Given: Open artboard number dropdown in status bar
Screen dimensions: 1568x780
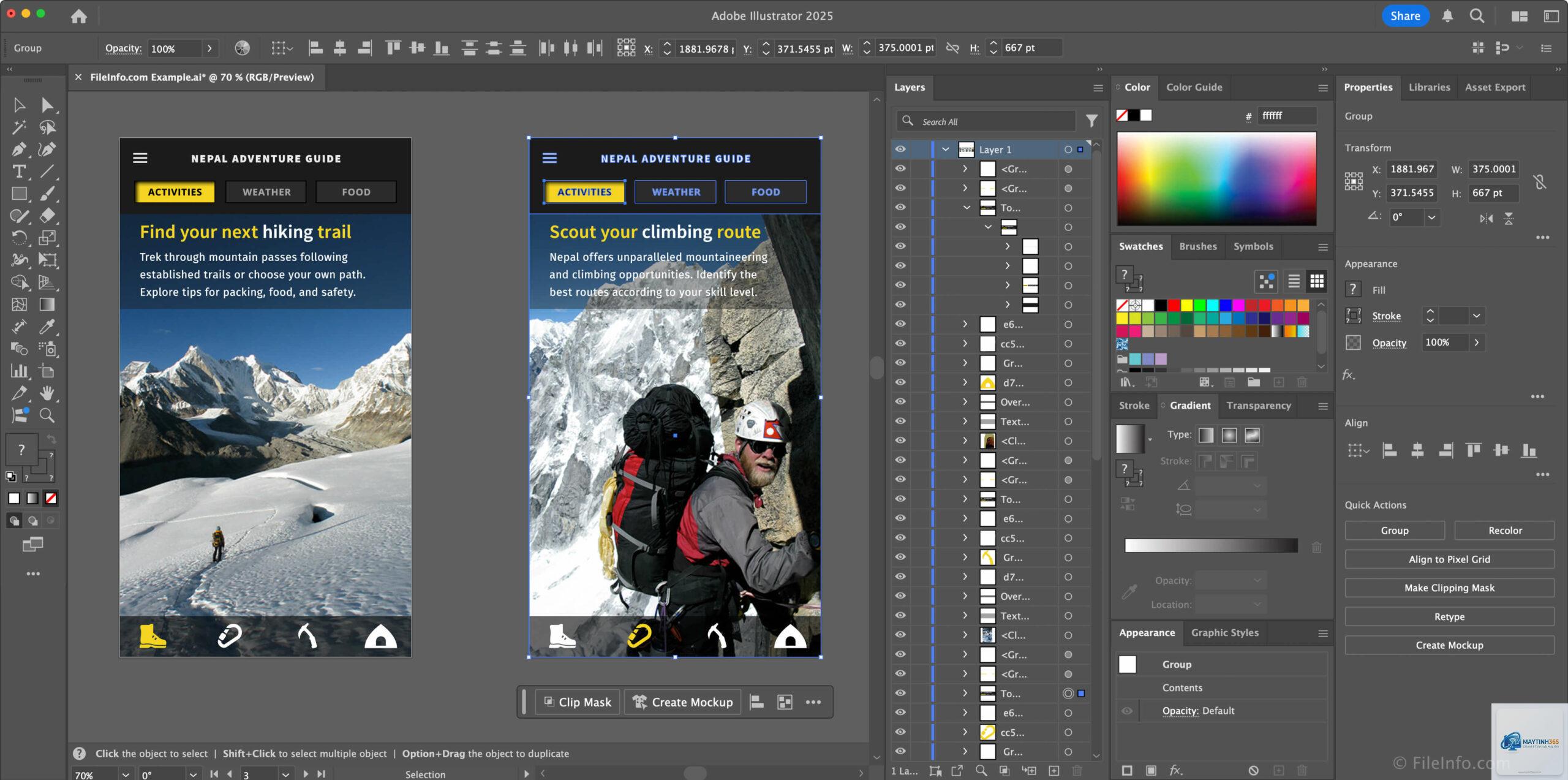Looking at the screenshot, I should pyautogui.click(x=285, y=774).
